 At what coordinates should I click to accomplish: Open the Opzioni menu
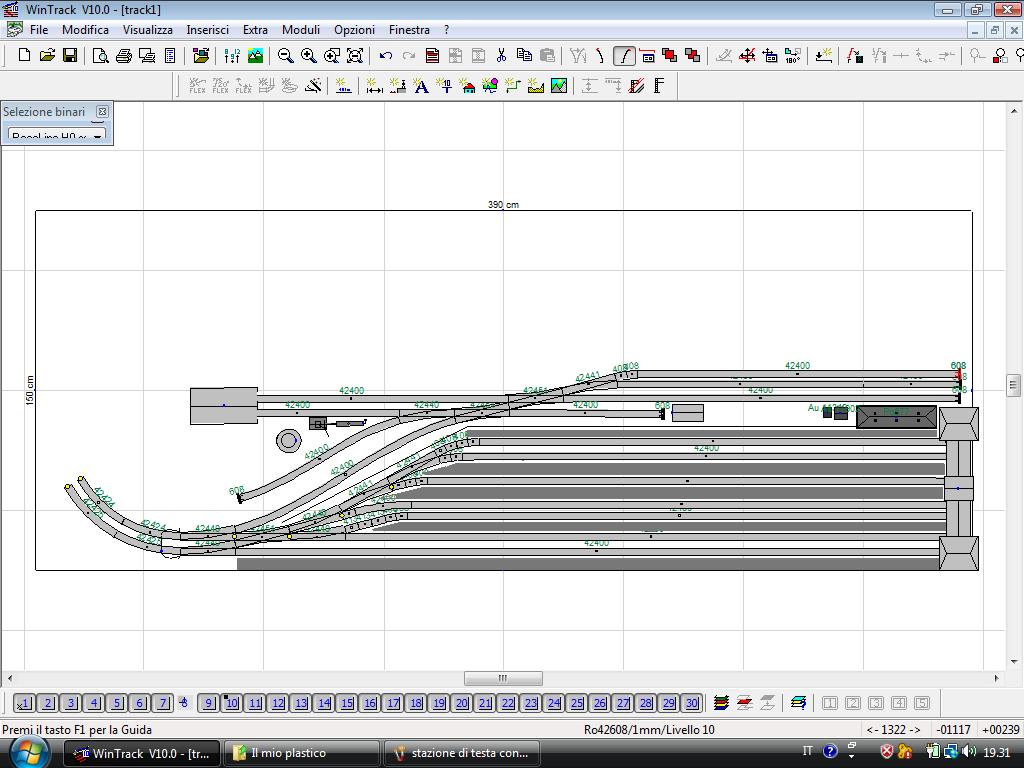click(355, 30)
